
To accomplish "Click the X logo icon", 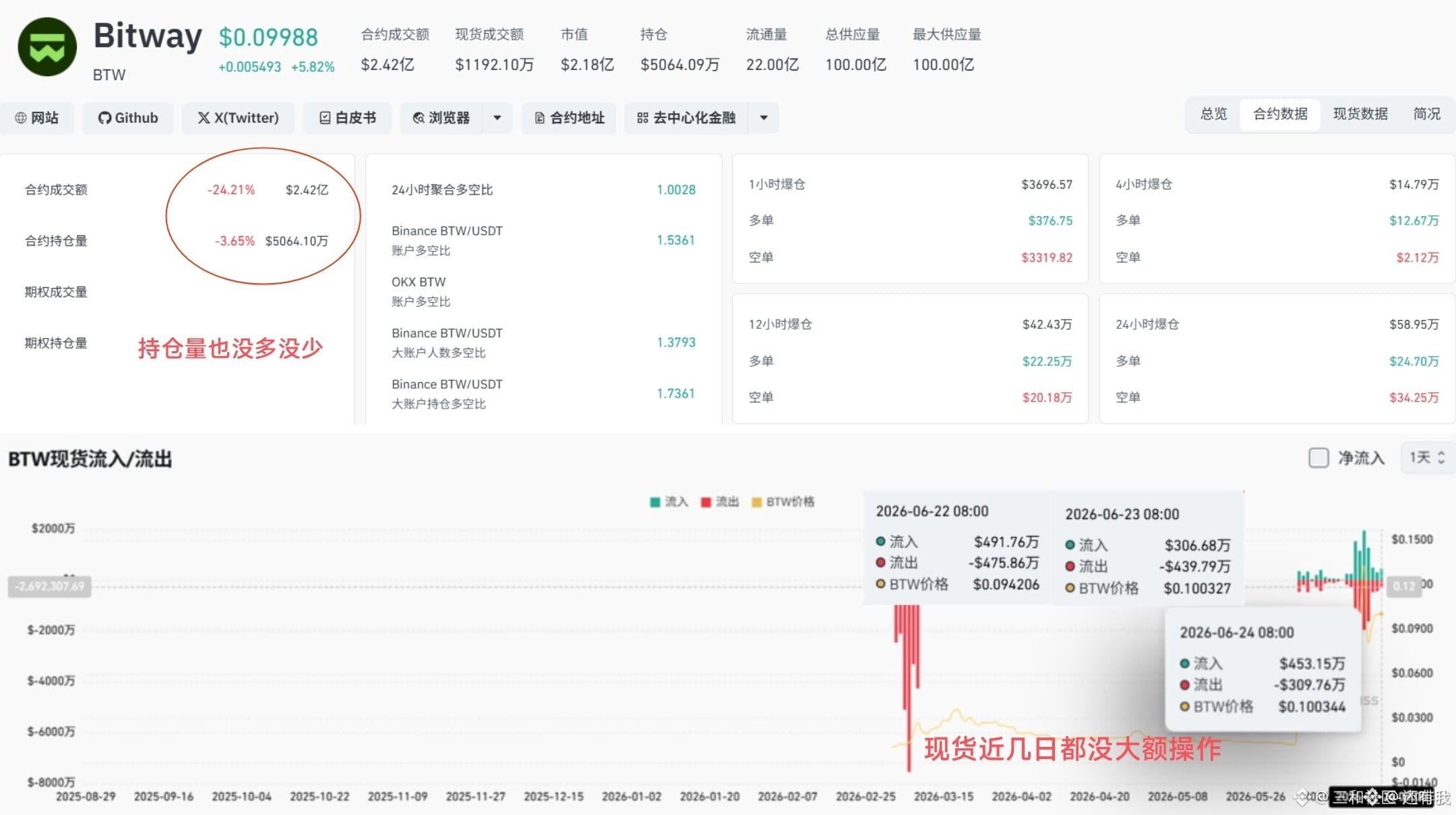I will pyautogui.click(x=204, y=118).
